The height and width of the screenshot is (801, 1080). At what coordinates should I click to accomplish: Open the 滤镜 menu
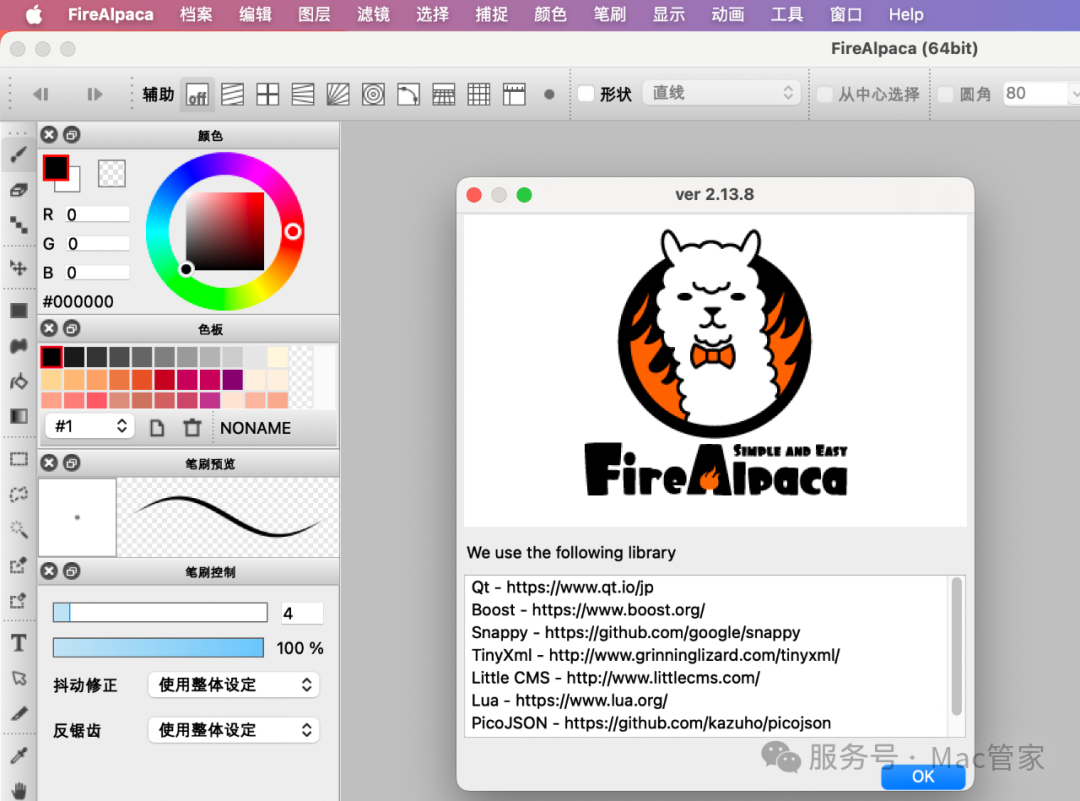pyautogui.click(x=373, y=14)
